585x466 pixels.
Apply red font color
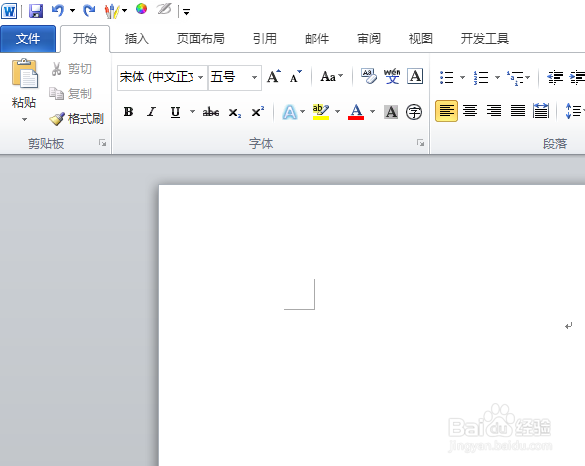pos(356,112)
